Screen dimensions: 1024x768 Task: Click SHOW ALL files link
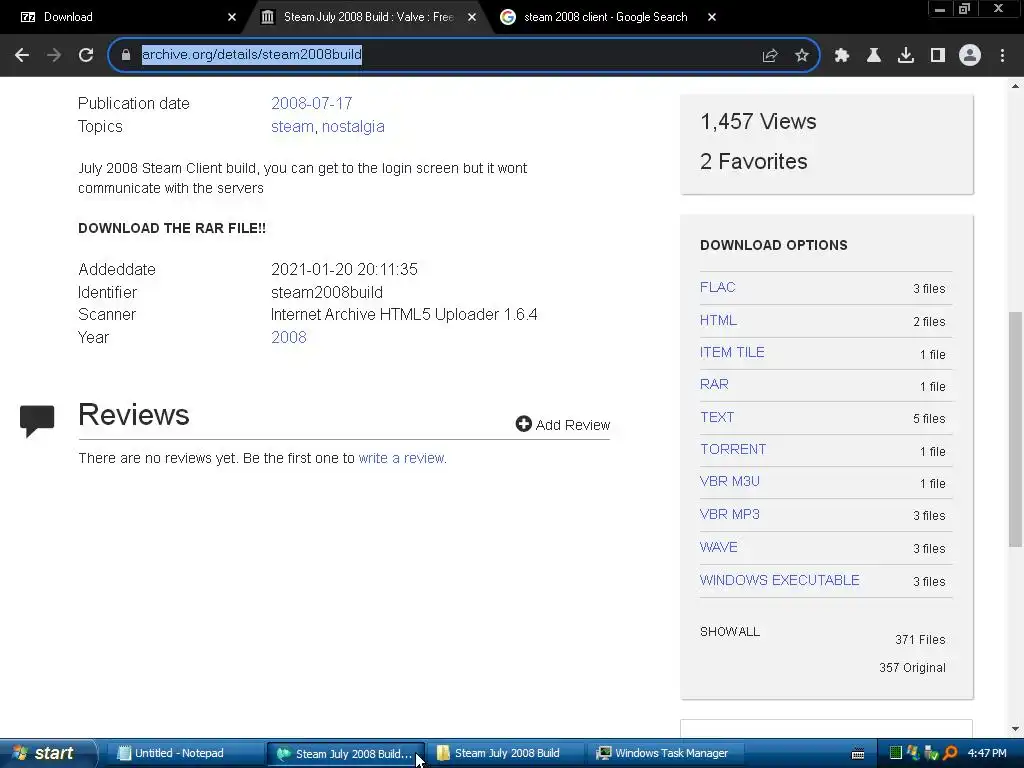[729, 632]
